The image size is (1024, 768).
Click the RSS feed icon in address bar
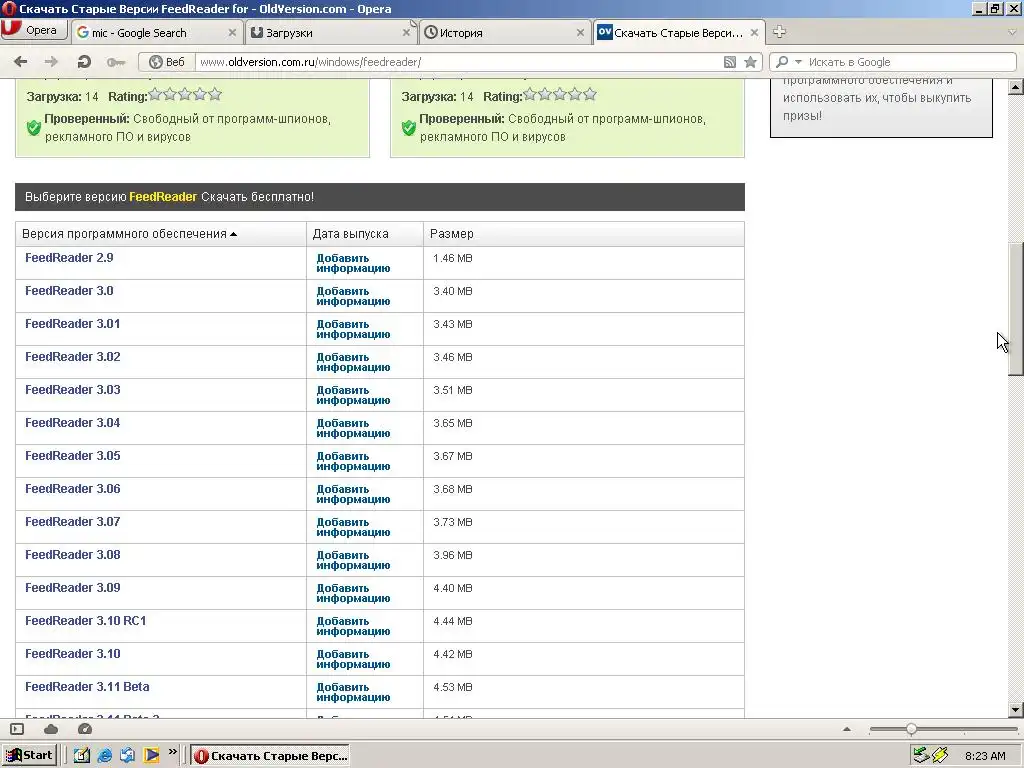pyautogui.click(x=730, y=62)
